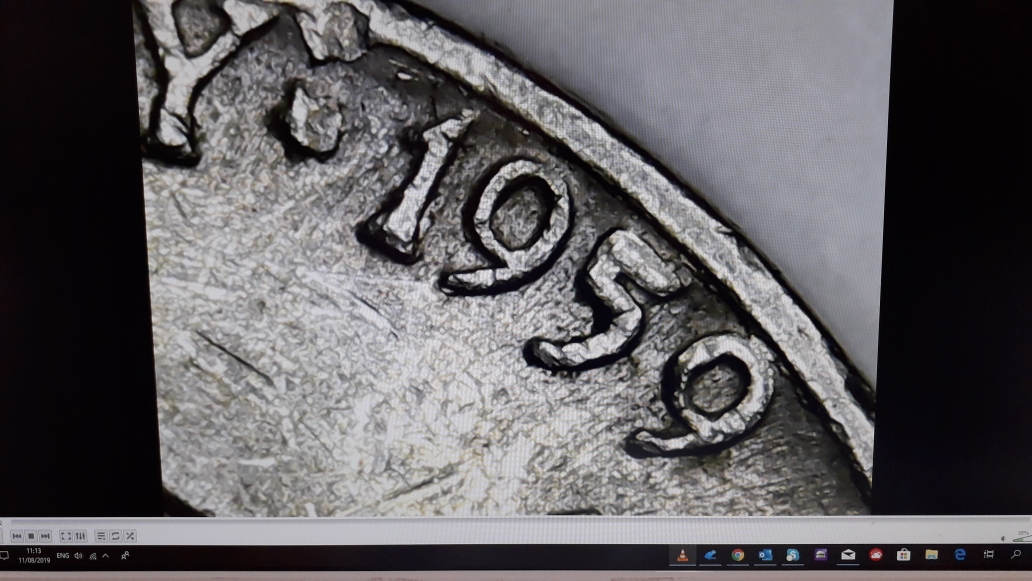Image resolution: width=1032 pixels, height=581 pixels.
Task: Open Google Chrome in taskbar
Action: (x=737, y=555)
